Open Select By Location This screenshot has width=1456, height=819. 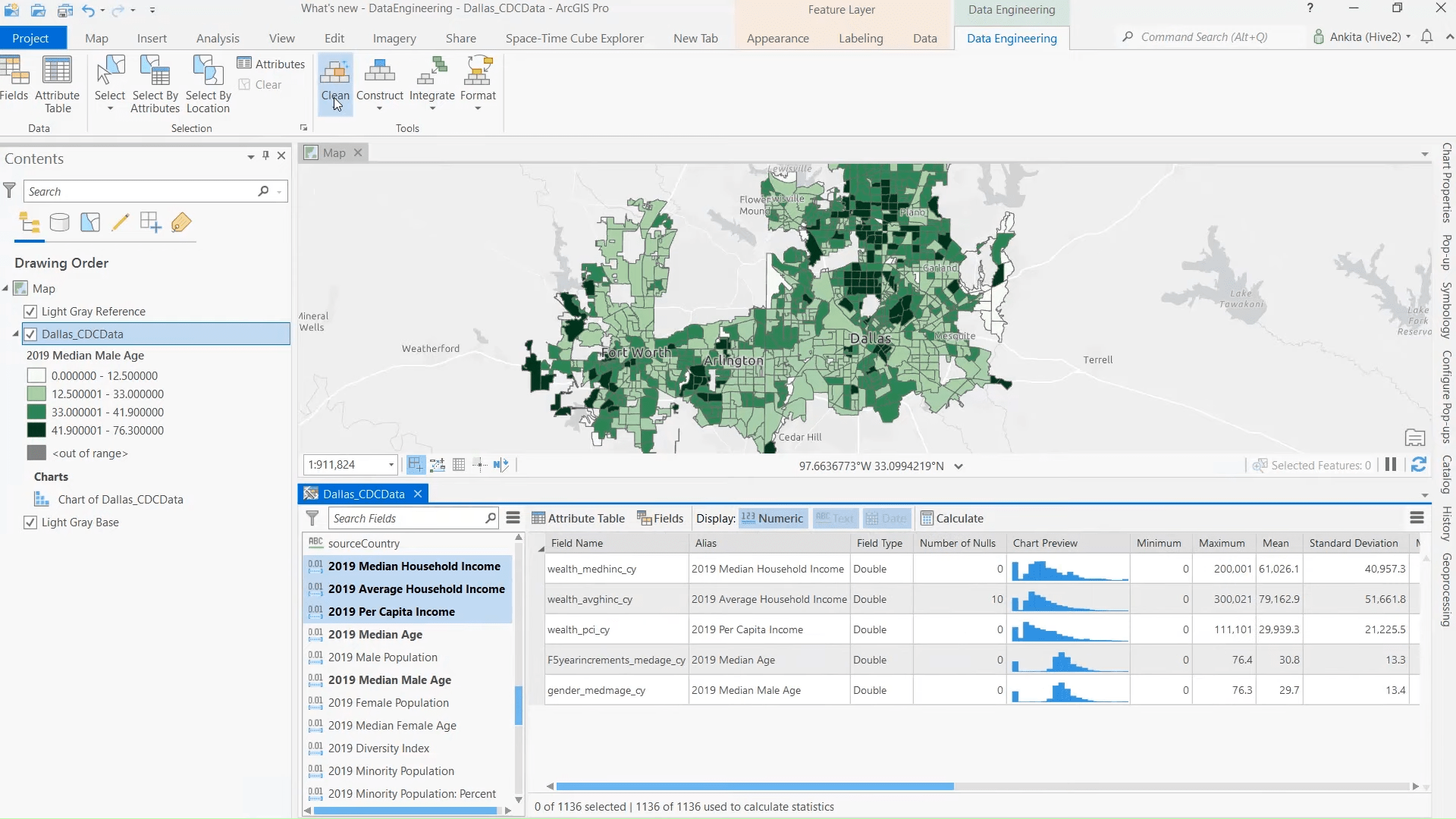pyautogui.click(x=209, y=84)
